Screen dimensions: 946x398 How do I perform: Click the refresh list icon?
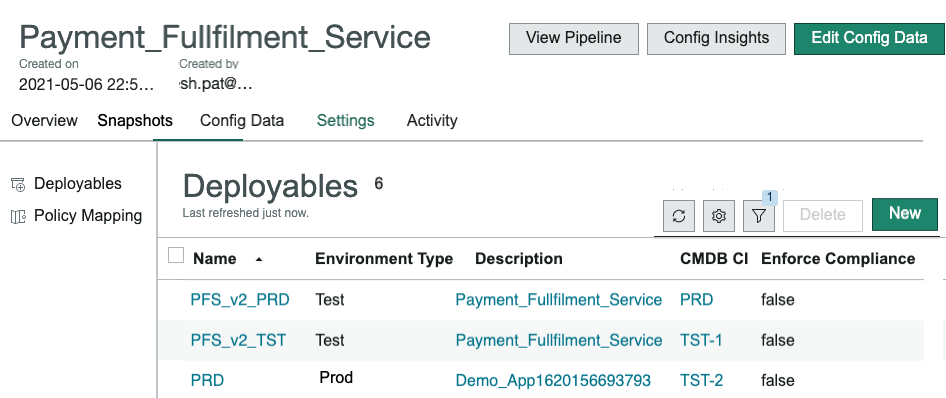679,216
